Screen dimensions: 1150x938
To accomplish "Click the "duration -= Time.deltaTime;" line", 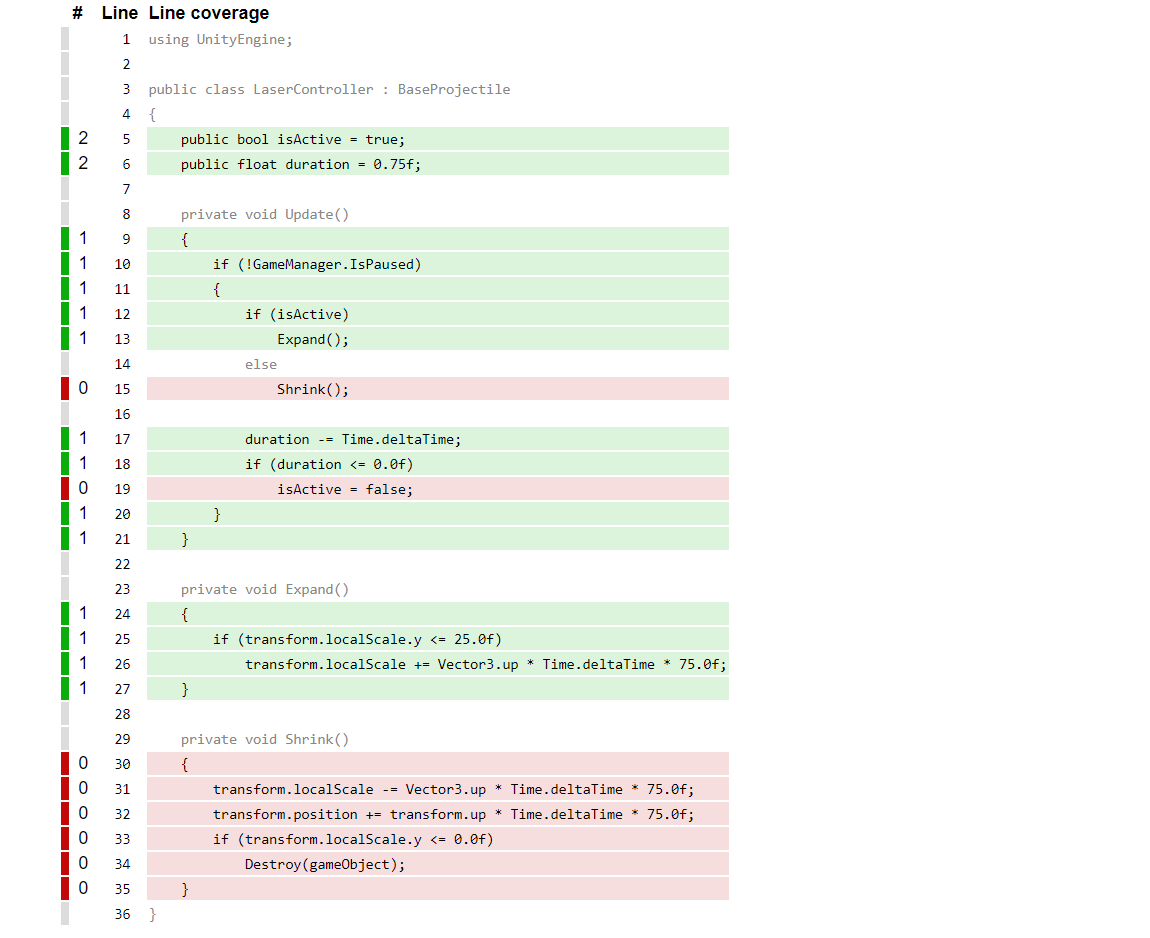I will coord(353,439).
